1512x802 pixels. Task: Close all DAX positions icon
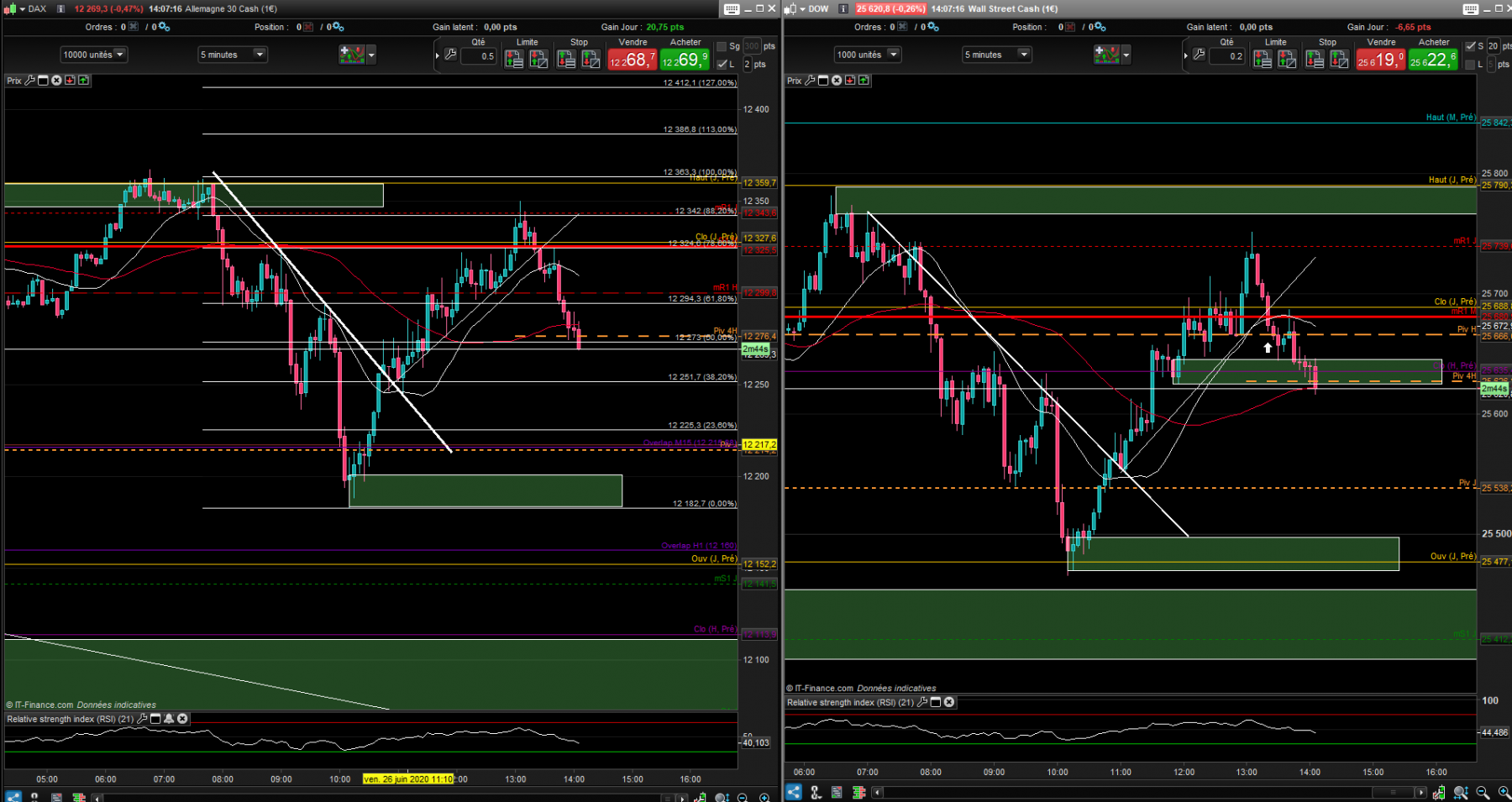[308, 27]
